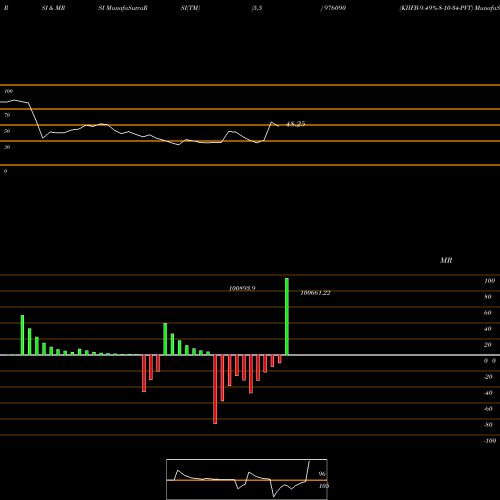Click the 70 level label on RSI axis

tap(7, 115)
